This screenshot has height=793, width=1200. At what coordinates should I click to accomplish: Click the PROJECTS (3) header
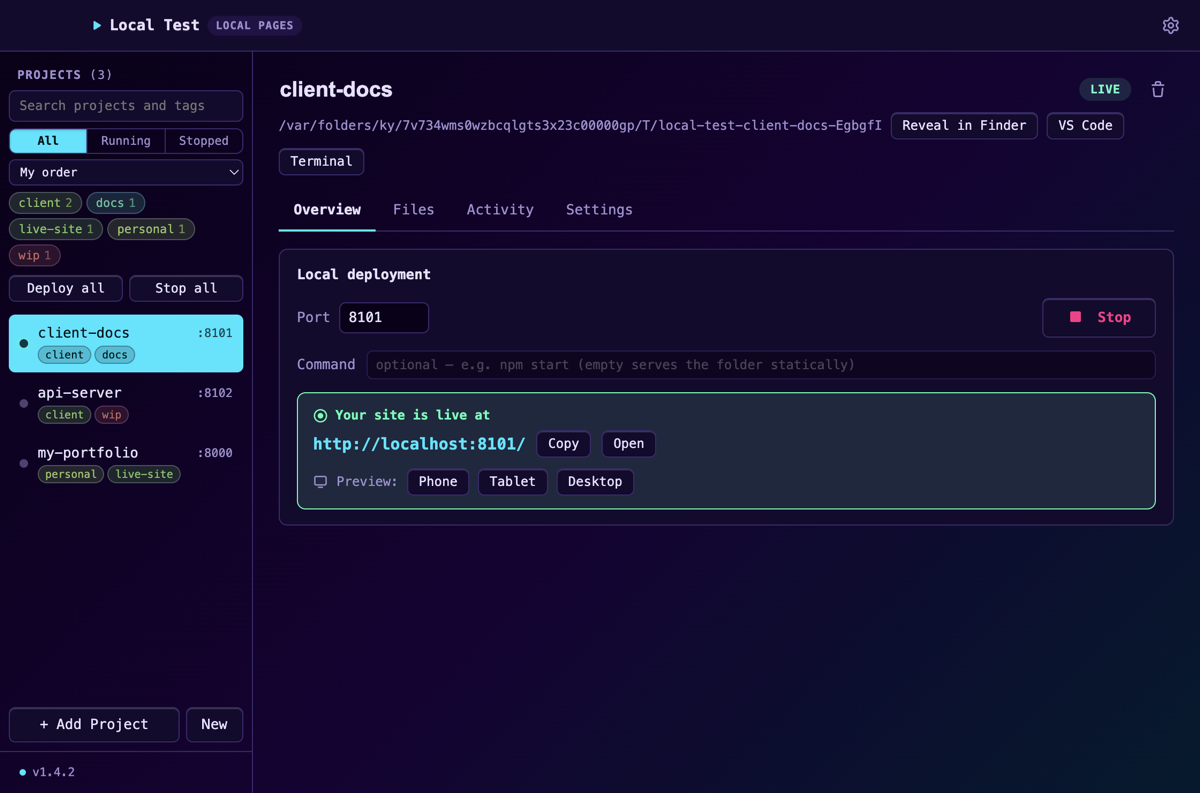(x=65, y=75)
